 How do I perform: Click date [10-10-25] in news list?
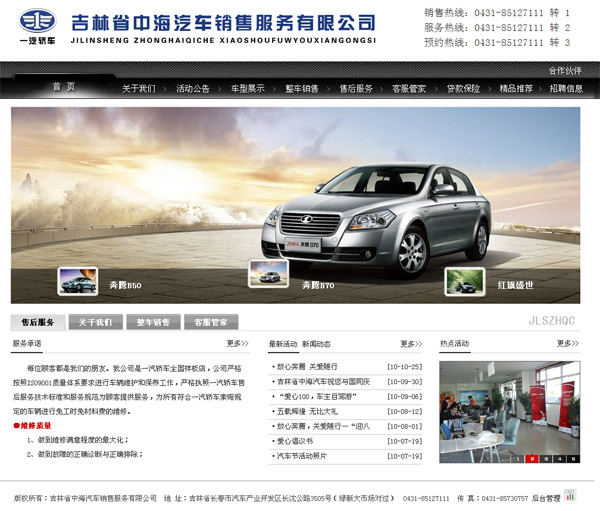pos(405,367)
